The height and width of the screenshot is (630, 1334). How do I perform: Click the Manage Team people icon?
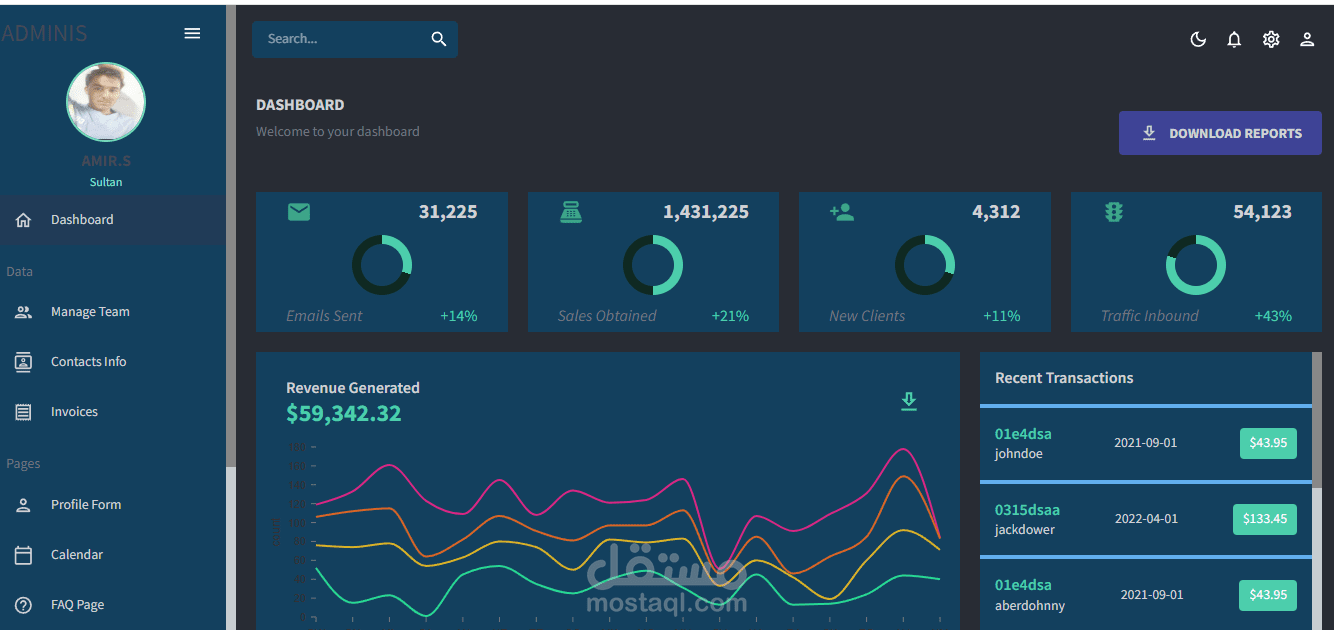pyautogui.click(x=24, y=312)
